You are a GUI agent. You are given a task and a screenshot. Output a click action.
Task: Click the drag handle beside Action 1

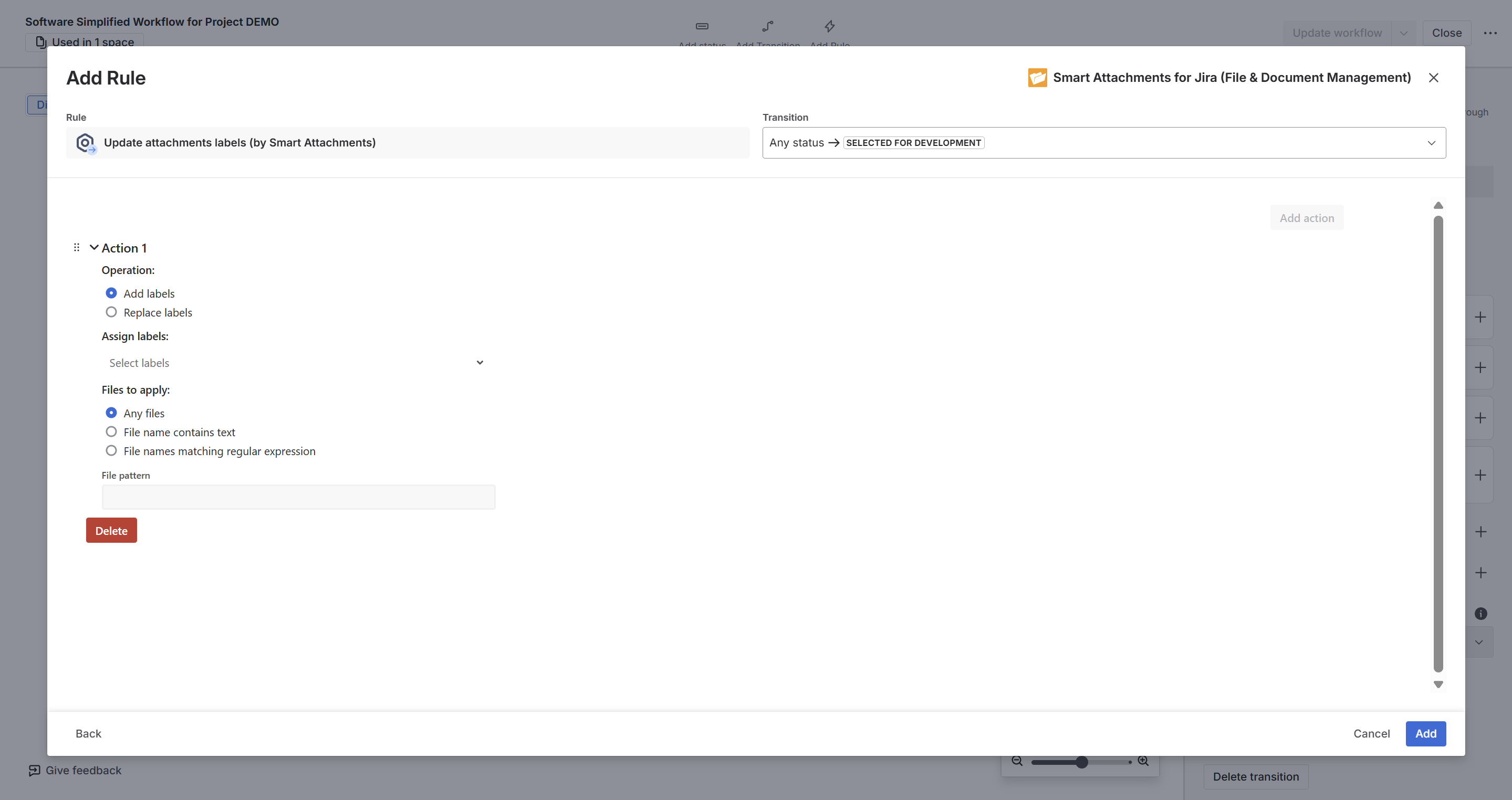point(76,248)
